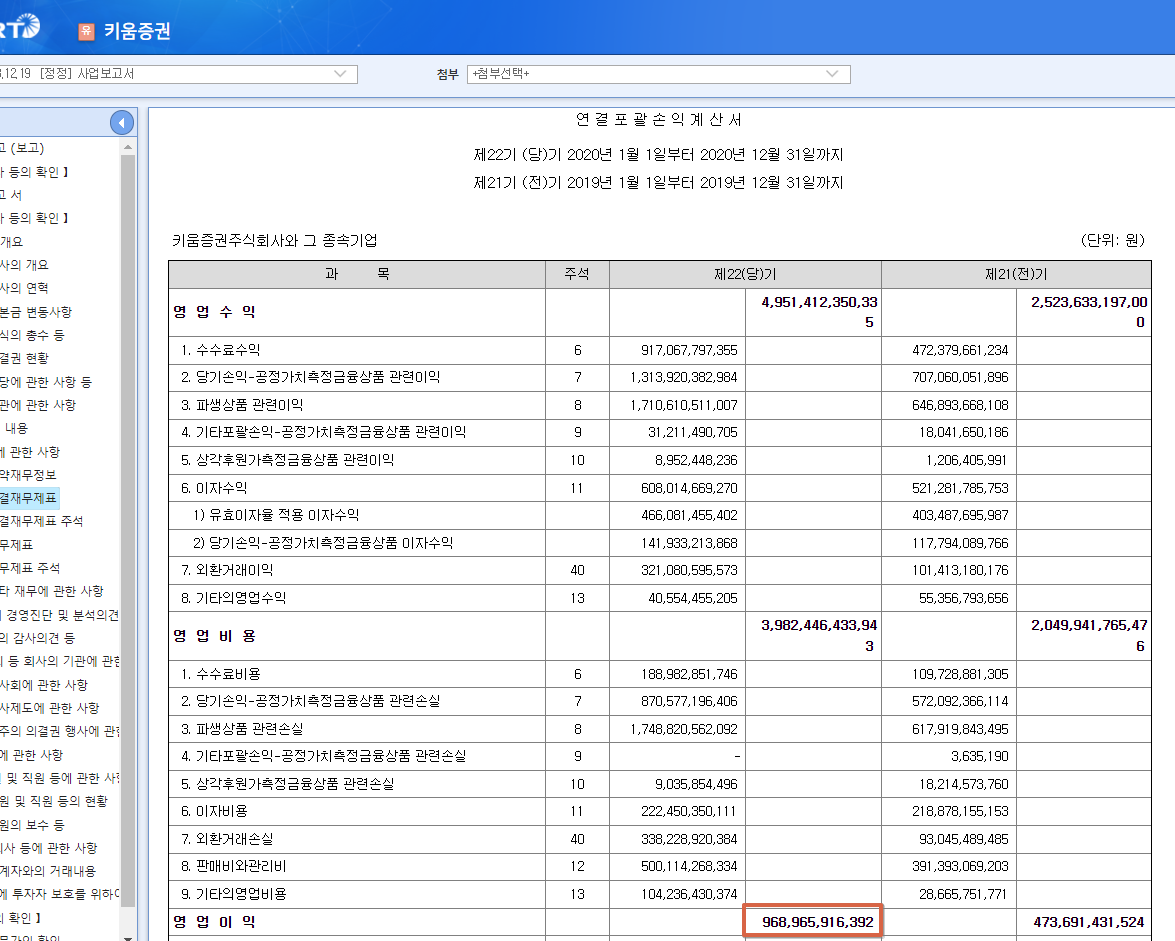The width and height of the screenshot is (1175, 941).
Task: Open 경영진단 및 분석의견 sidebar item
Action: 59,615
